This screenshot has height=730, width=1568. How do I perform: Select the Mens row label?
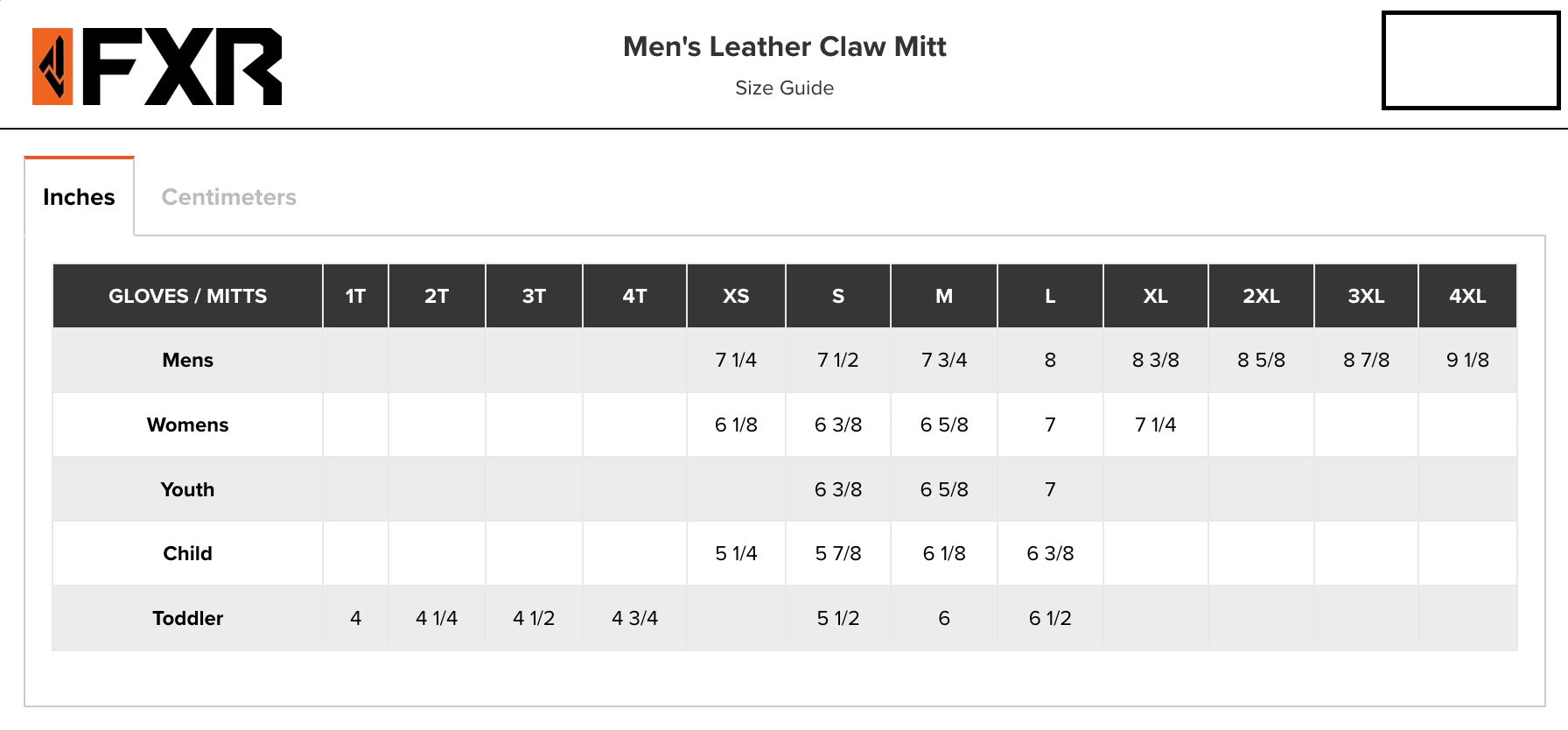[187, 360]
